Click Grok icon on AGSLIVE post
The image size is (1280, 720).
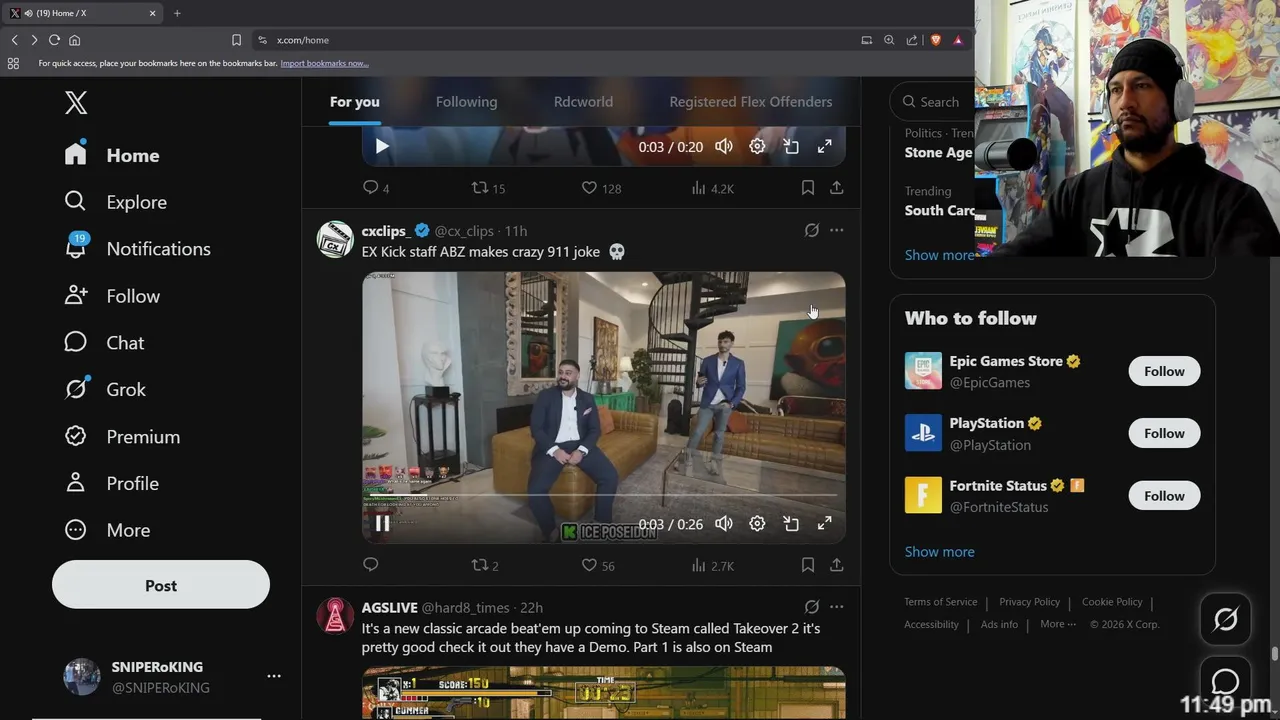812,607
